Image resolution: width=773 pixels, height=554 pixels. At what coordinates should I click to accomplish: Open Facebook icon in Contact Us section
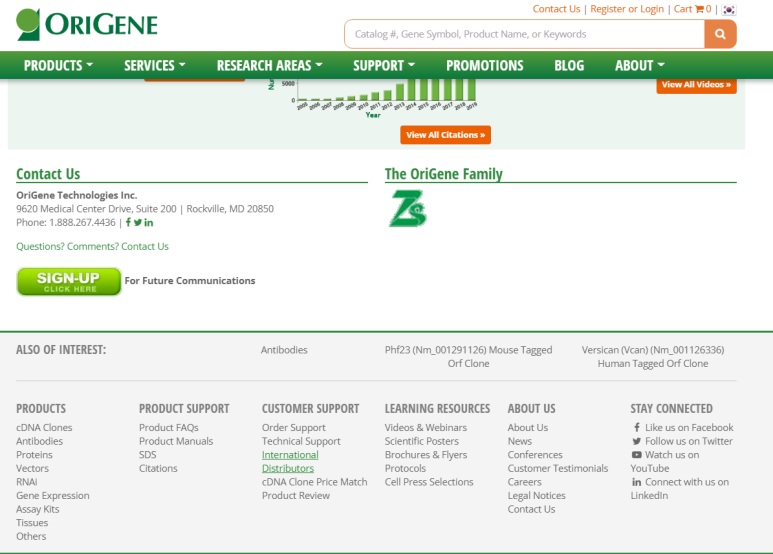(x=128, y=222)
